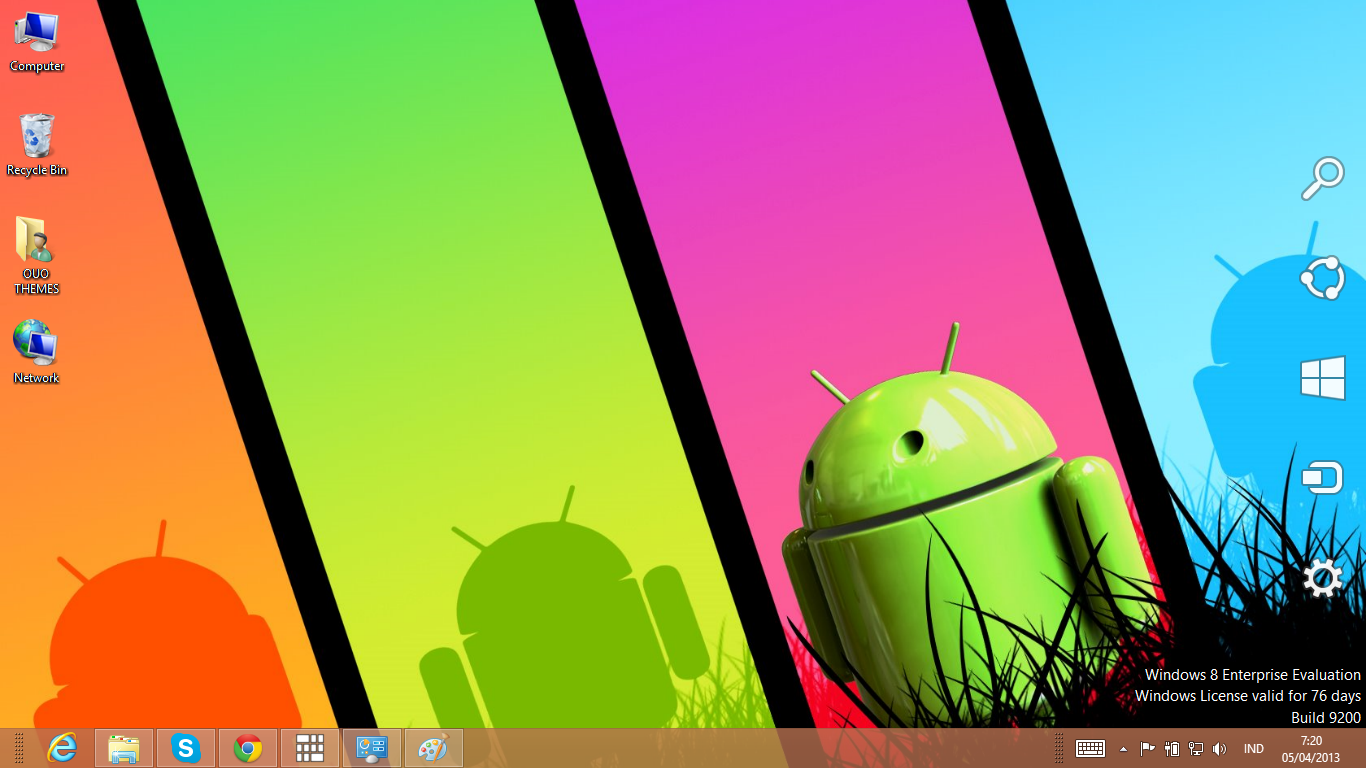Open the Search charm
Screen dimensions: 1366x768
point(1322,179)
